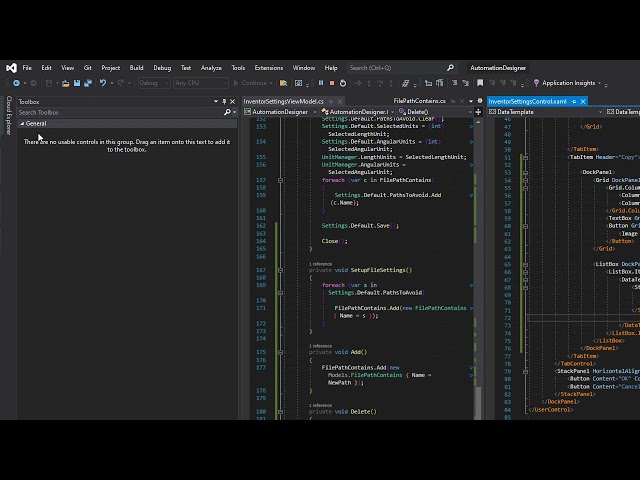The width and height of the screenshot is (640, 480).
Task: Collapse the Add method at line 175
Action: click(x=280, y=352)
